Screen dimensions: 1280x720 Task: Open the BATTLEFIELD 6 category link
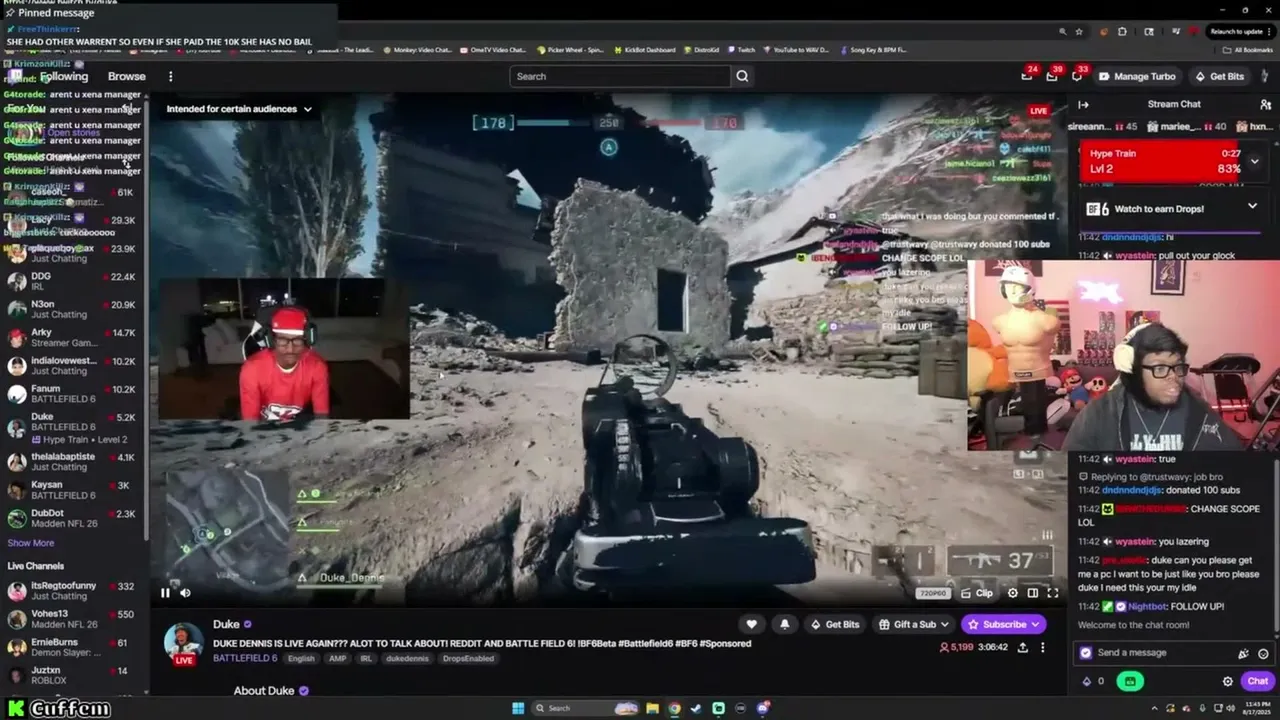point(245,658)
